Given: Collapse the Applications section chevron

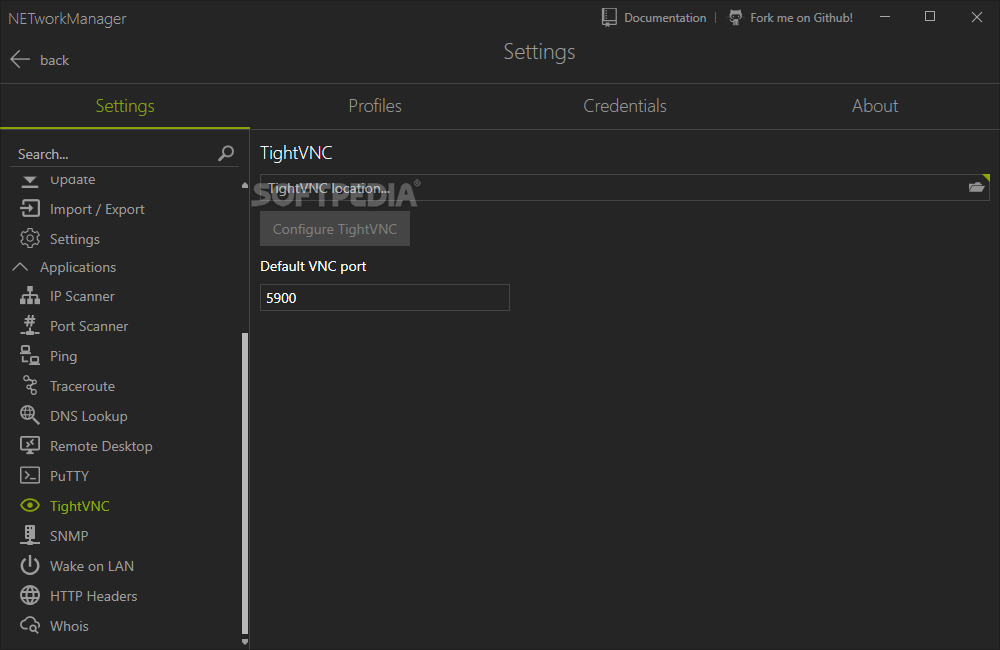Looking at the screenshot, I should point(20,267).
